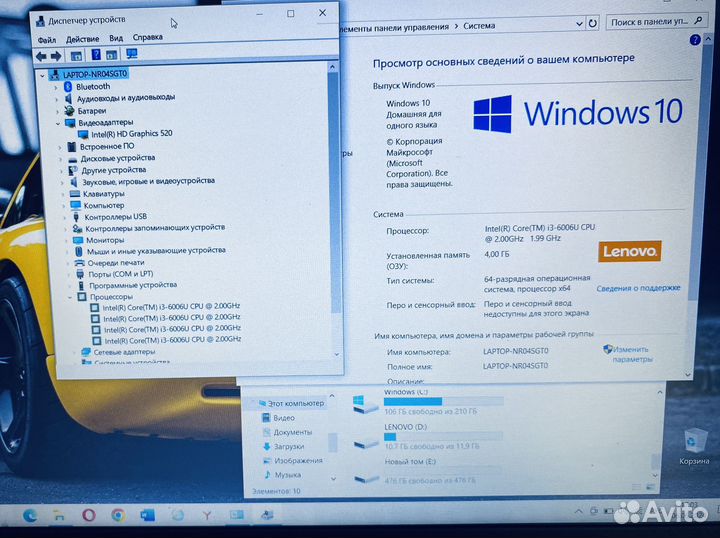Screen dimensions: 720x538
Task: Expand the Другие устройства branch
Action: point(62,171)
